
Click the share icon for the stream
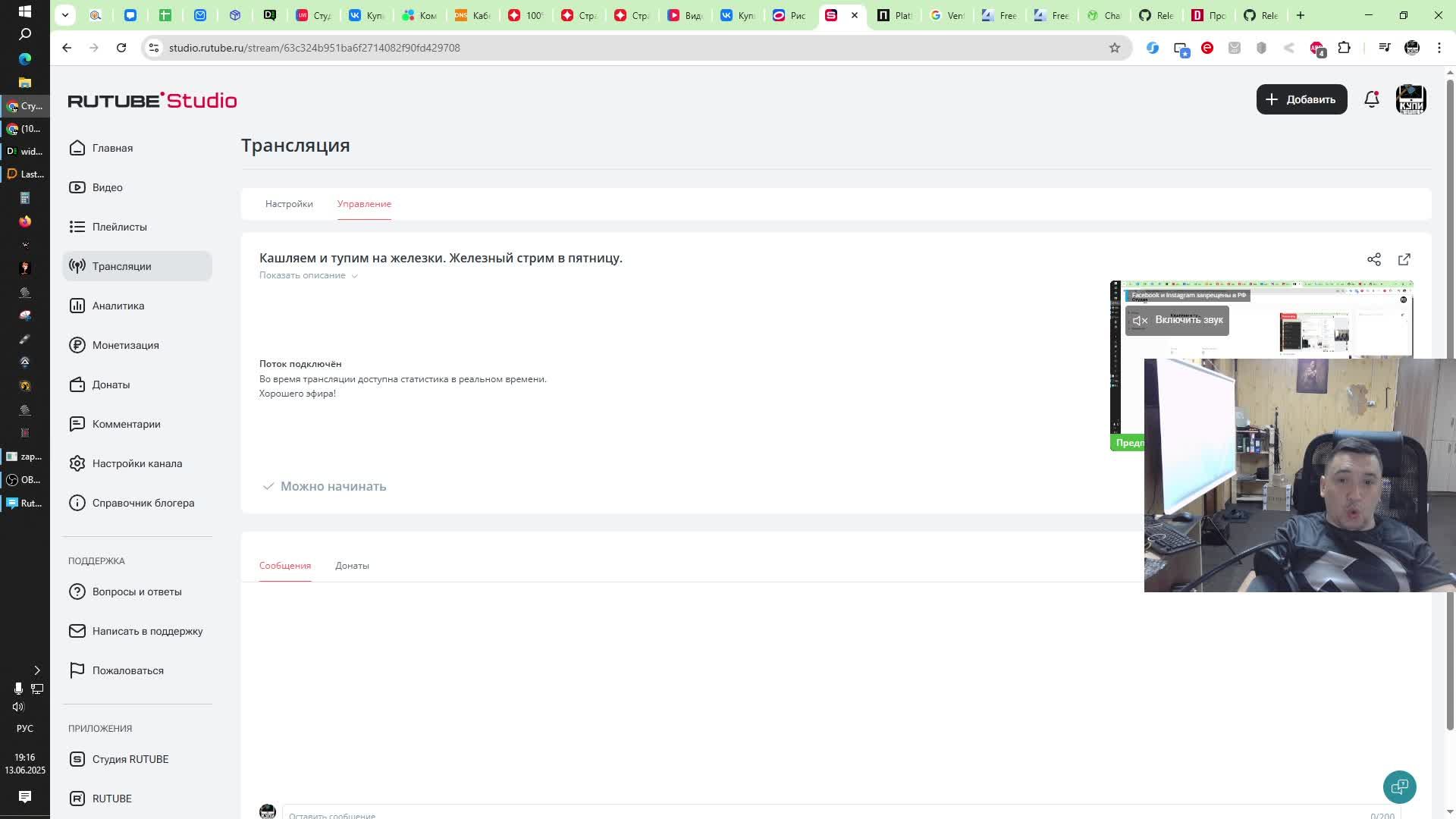(x=1373, y=259)
